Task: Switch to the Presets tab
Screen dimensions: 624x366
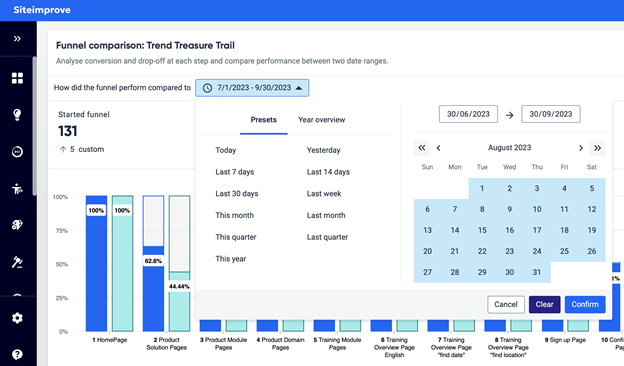Action: [263, 120]
